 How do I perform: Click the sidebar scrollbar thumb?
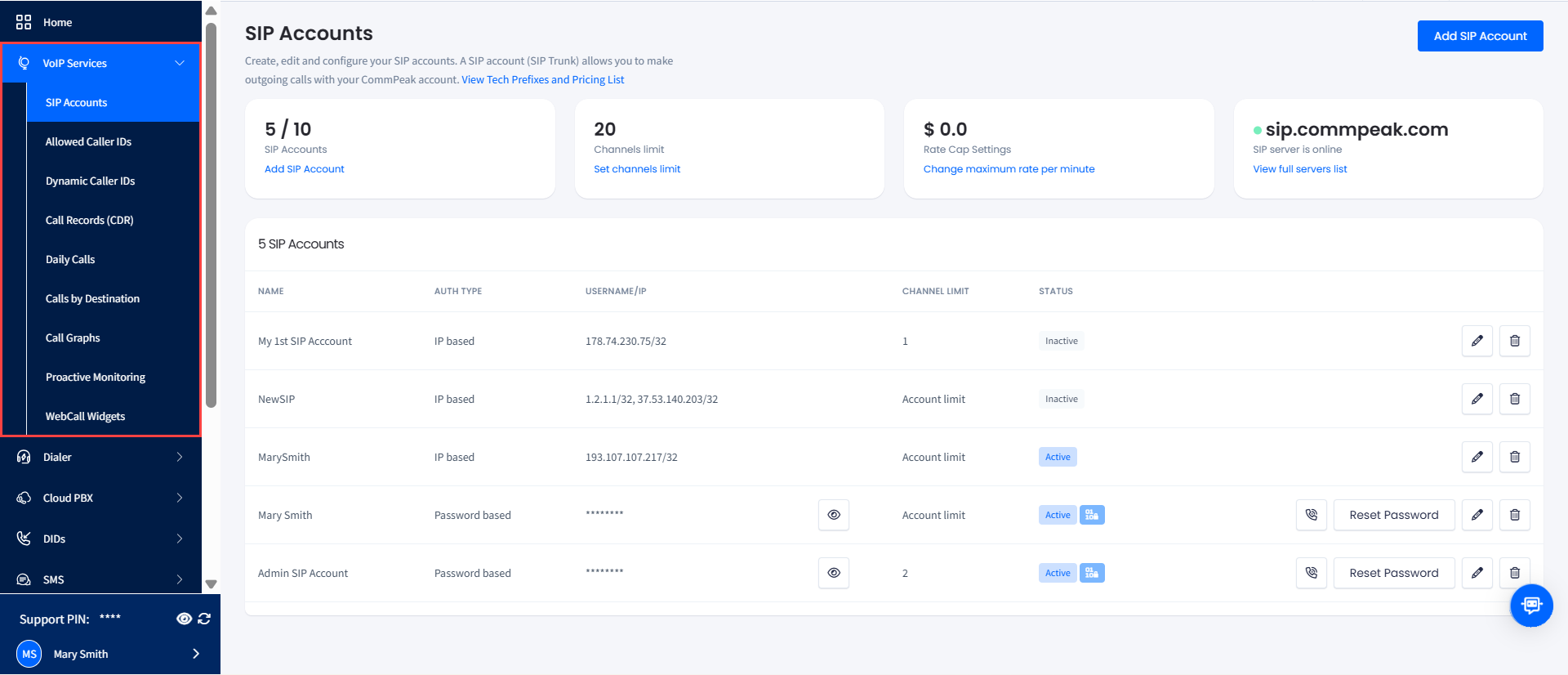pos(211,215)
